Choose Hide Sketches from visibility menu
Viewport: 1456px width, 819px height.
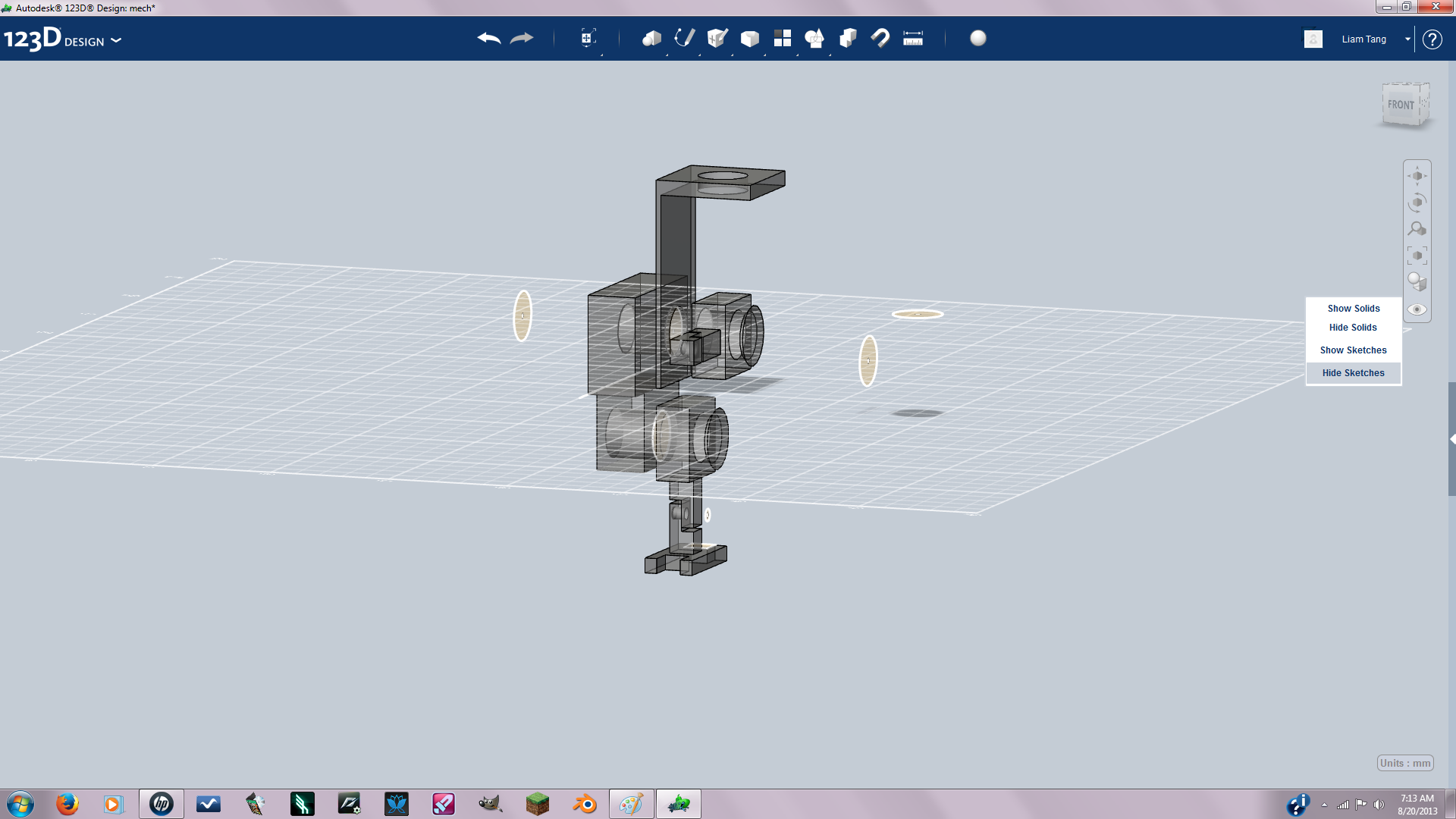tap(1353, 373)
